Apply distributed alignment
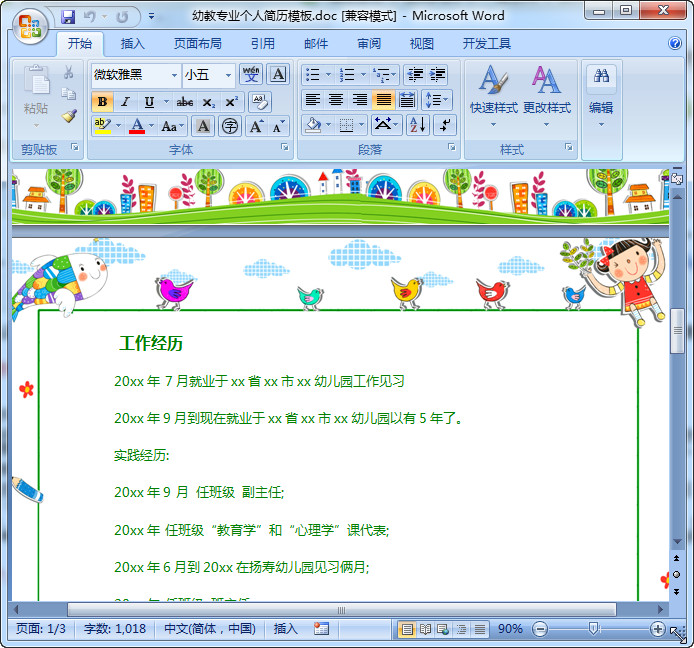The height and width of the screenshot is (648, 694). [407, 100]
